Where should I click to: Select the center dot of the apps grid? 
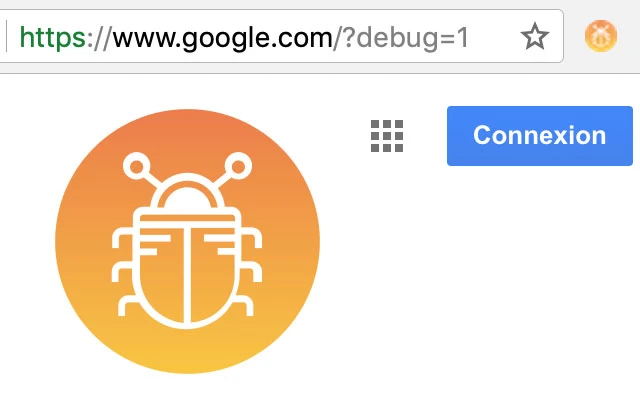[387, 136]
